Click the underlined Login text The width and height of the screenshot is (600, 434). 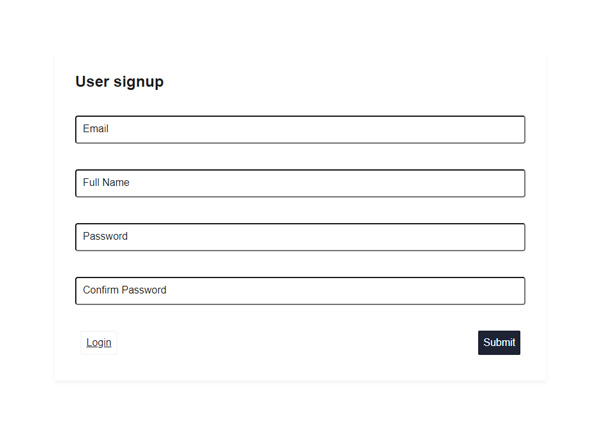pyautogui.click(x=99, y=343)
